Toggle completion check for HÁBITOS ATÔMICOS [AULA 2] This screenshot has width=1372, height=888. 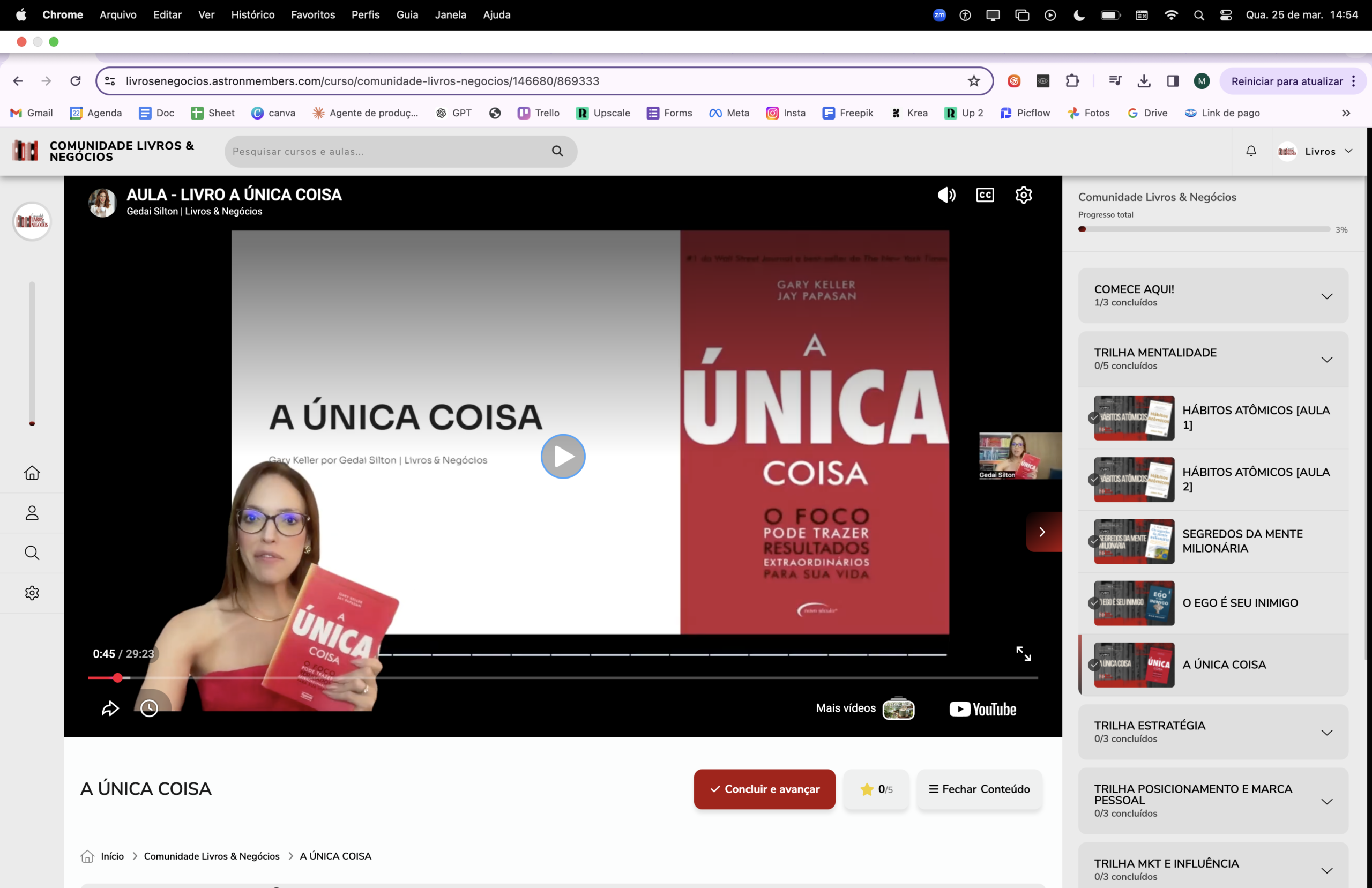coord(1093,479)
